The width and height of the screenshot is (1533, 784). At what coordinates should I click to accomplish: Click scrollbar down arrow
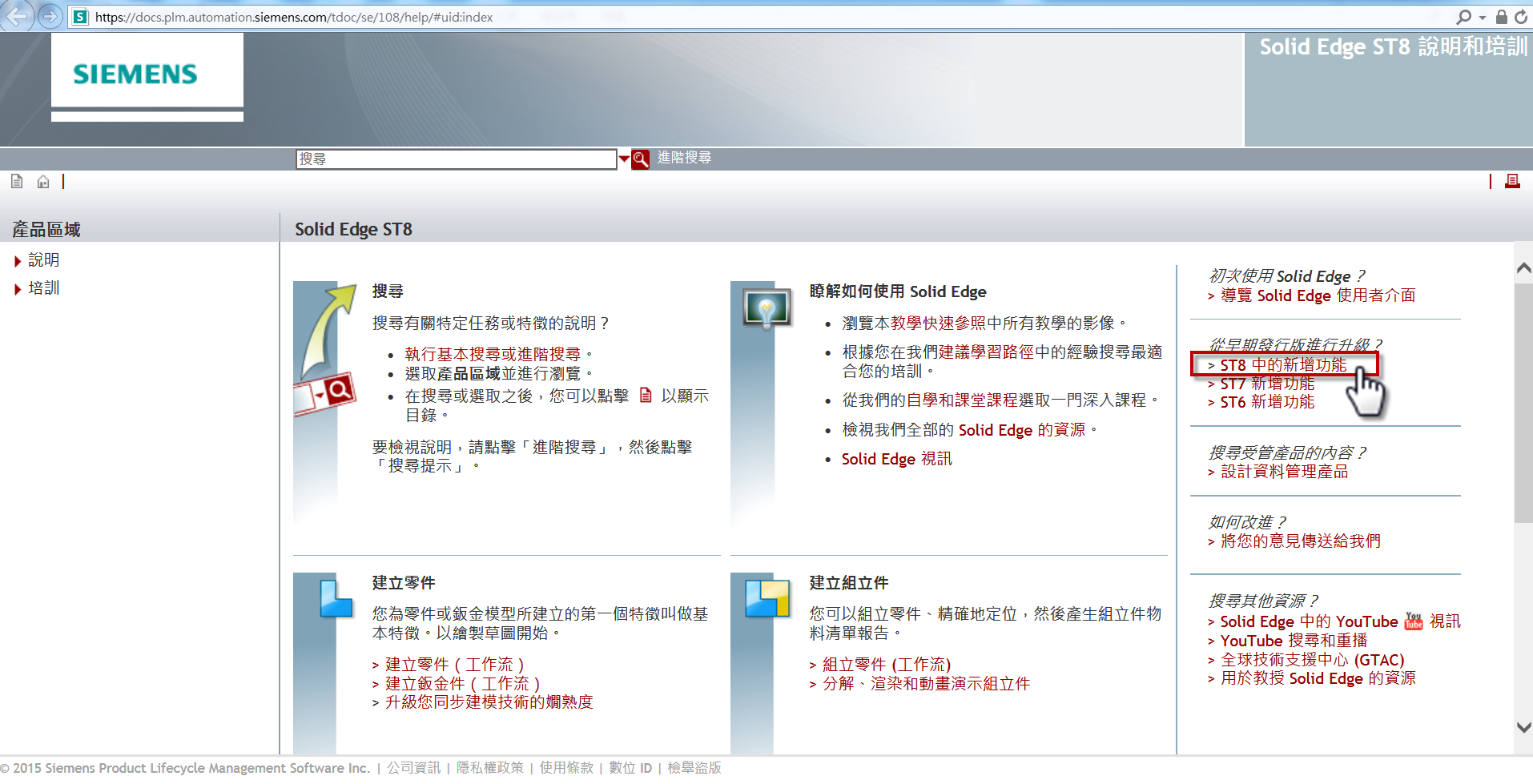1523,727
